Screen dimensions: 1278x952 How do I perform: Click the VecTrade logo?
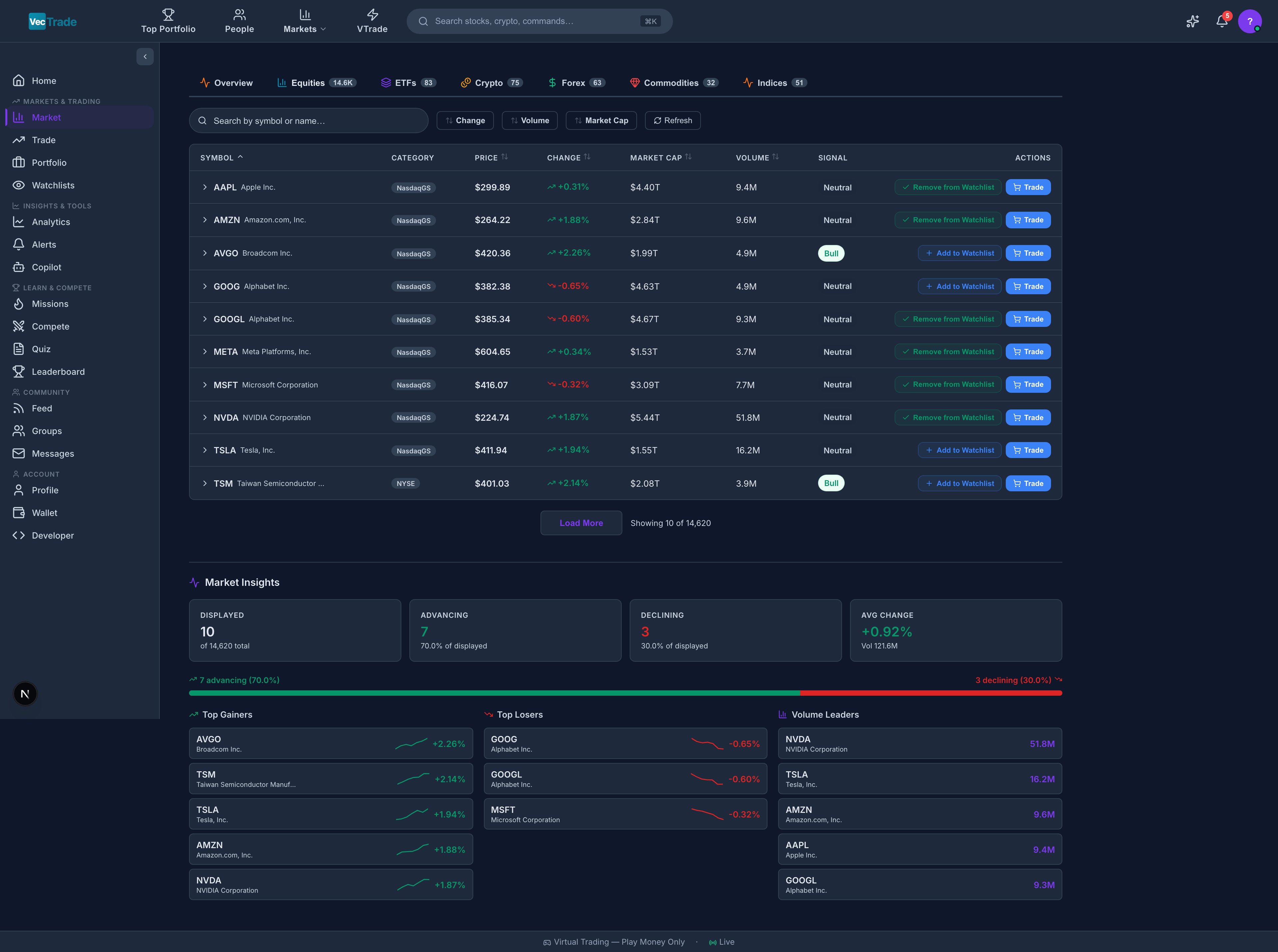tap(53, 21)
